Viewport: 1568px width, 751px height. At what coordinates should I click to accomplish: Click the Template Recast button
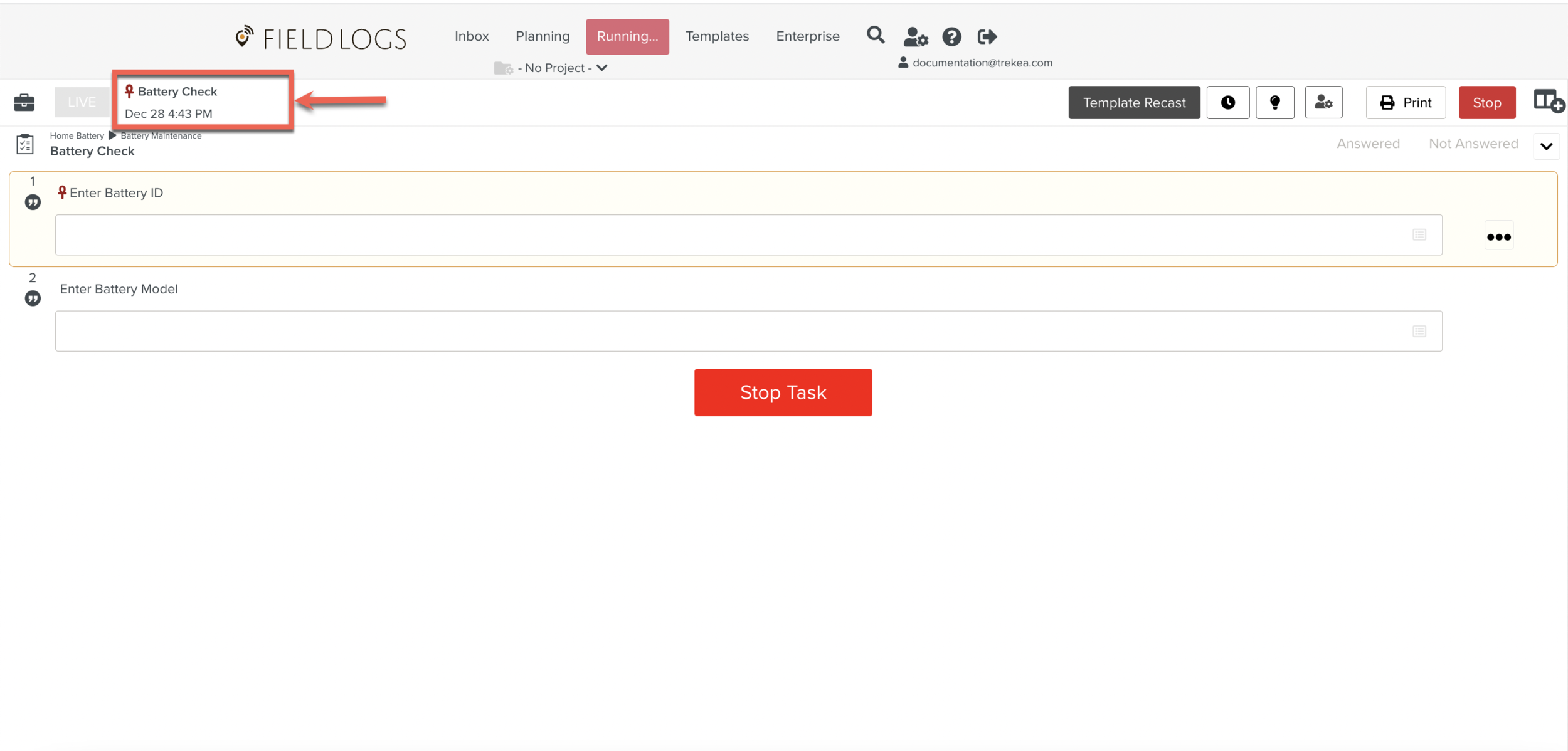1133,103
